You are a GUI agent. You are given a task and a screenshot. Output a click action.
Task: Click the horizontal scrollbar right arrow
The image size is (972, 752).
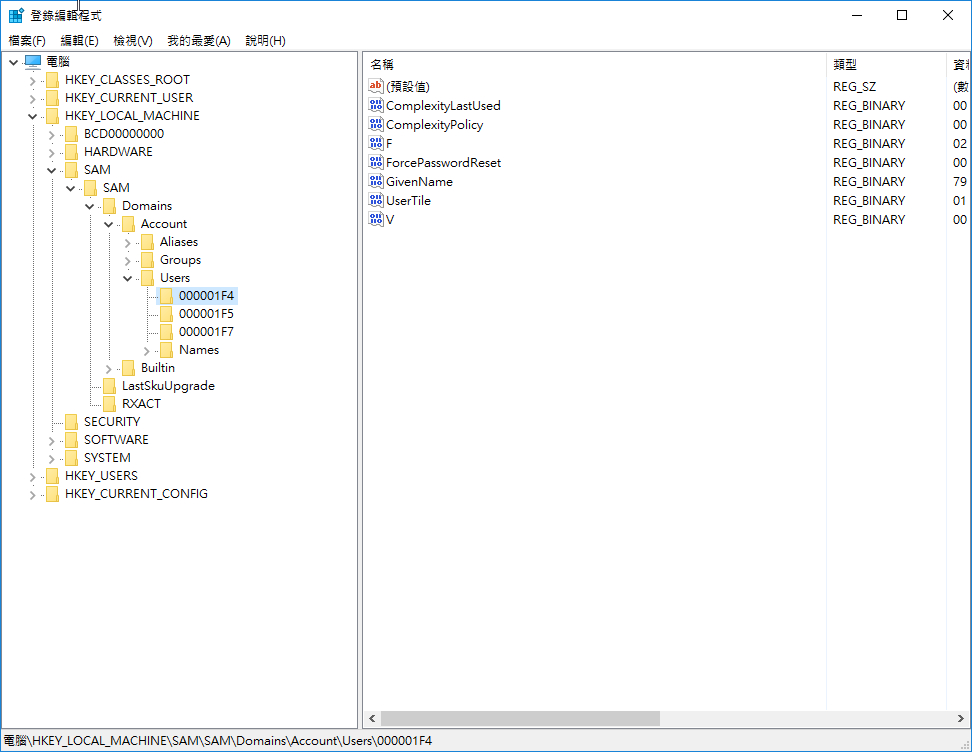click(x=960, y=719)
